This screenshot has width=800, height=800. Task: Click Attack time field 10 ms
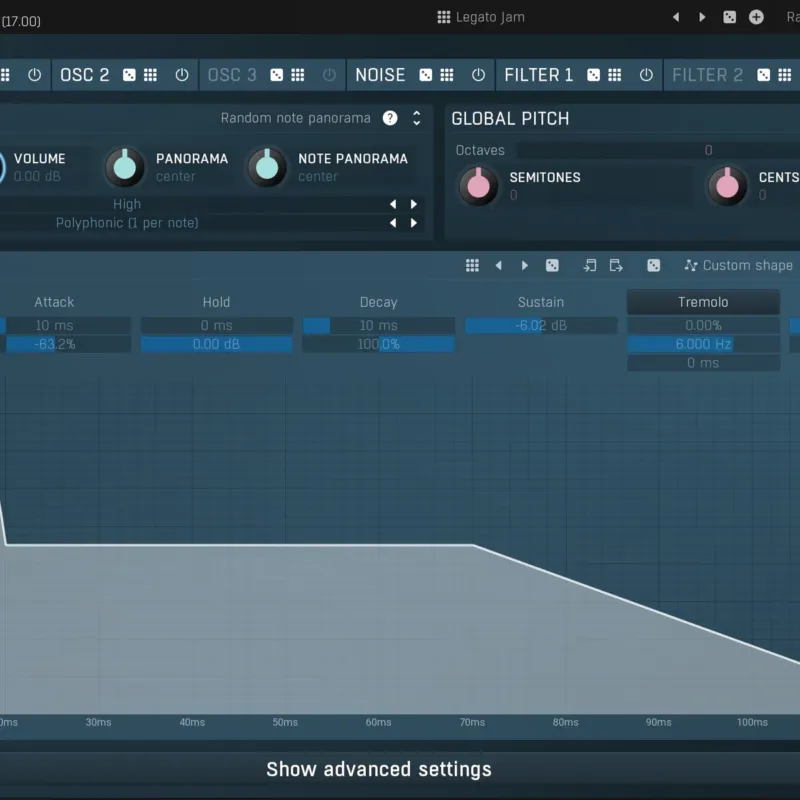pyautogui.click(x=65, y=326)
